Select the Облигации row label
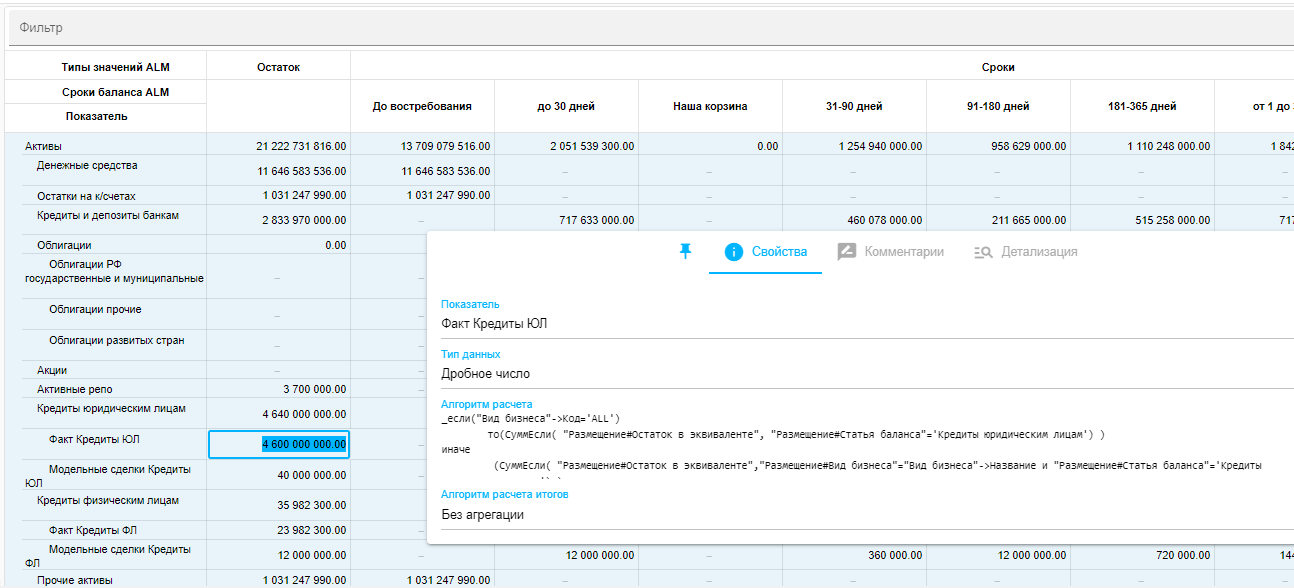Screen dimensions: 1294x588 pos(64,245)
